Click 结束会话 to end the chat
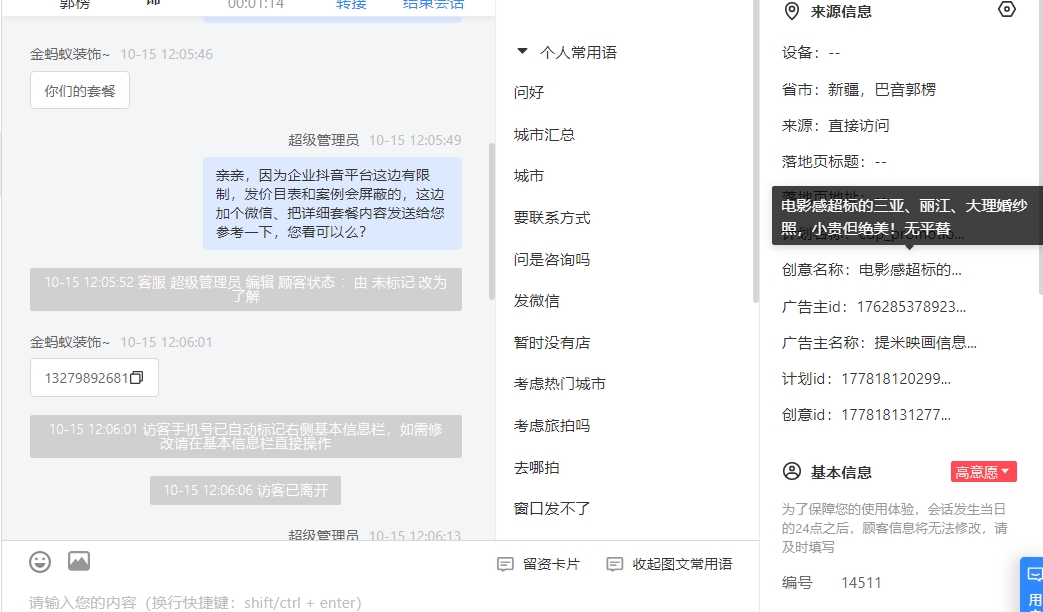Image resolution: width=1043 pixels, height=612 pixels. pyautogui.click(x=433, y=4)
